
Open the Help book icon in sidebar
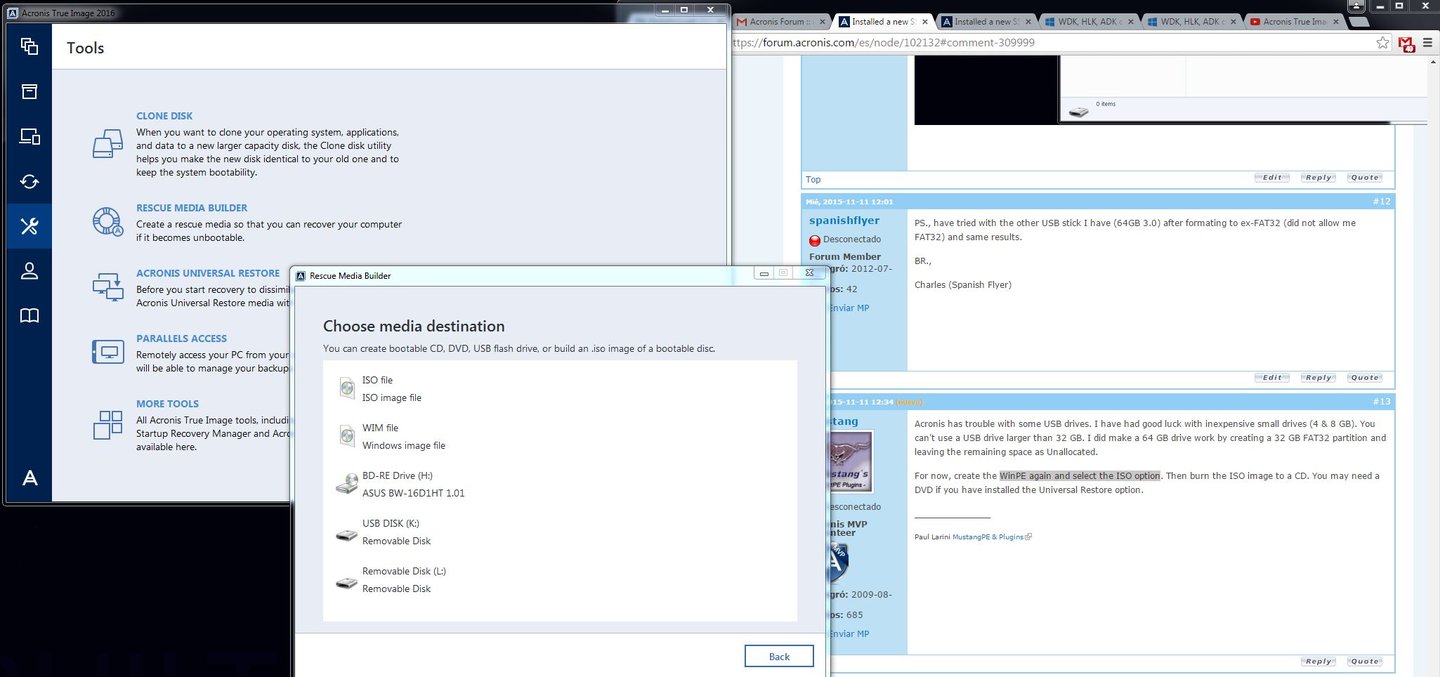[x=29, y=316]
